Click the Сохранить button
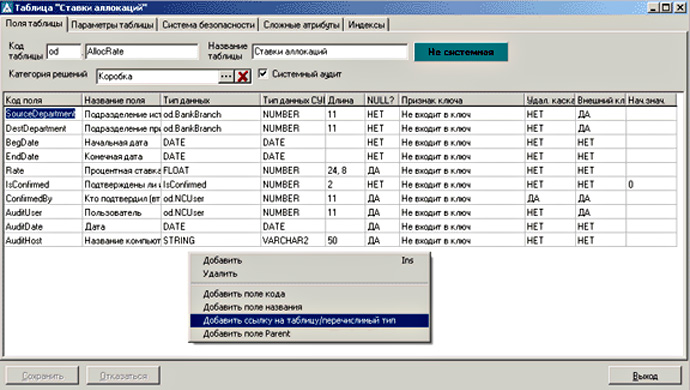 42,376
